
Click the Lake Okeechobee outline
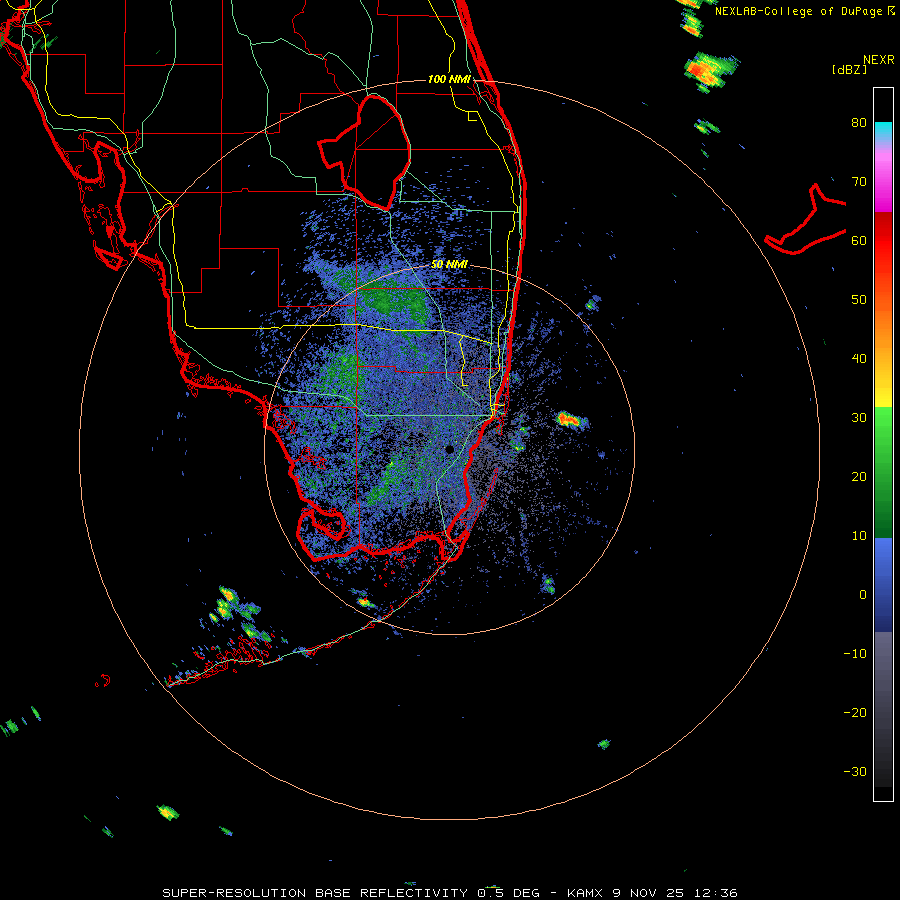pyautogui.click(x=365, y=152)
